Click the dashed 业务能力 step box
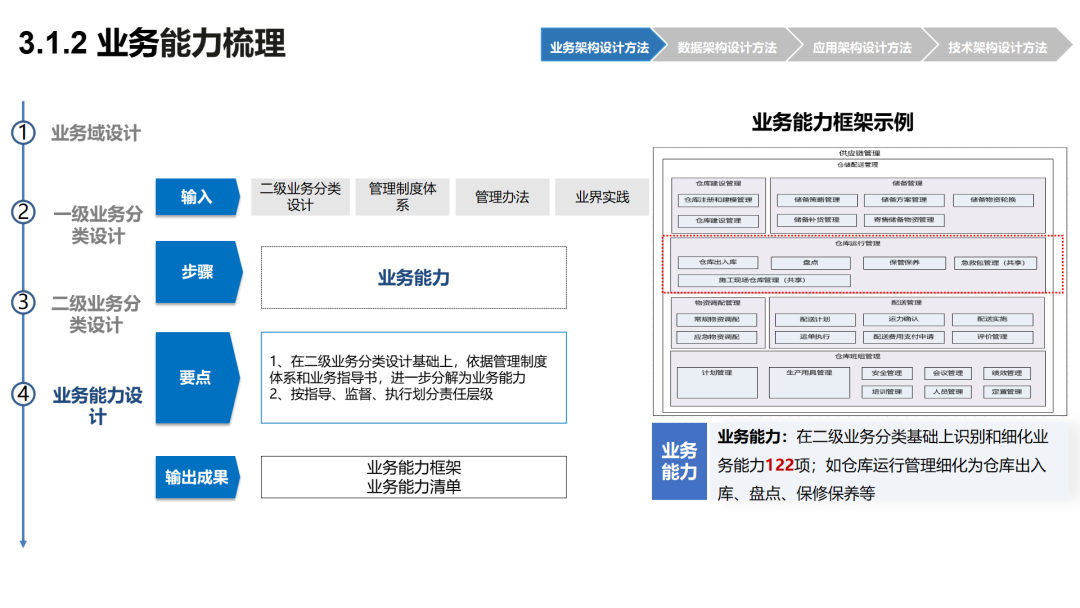The width and height of the screenshot is (1080, 608). point(413,277)
